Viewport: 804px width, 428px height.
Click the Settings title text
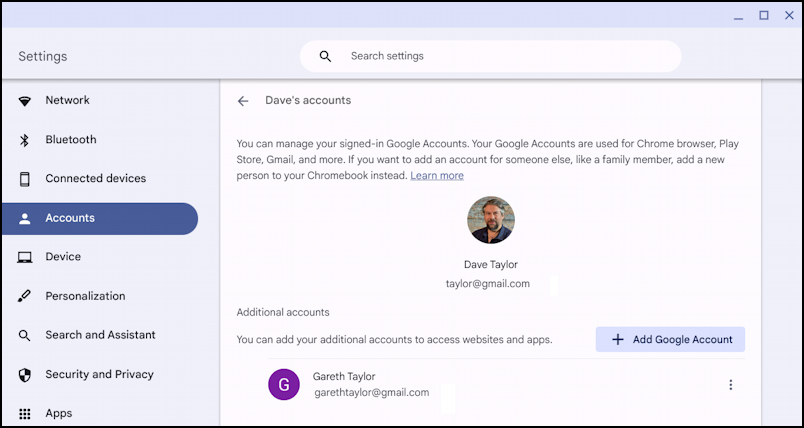click(43, 56)
